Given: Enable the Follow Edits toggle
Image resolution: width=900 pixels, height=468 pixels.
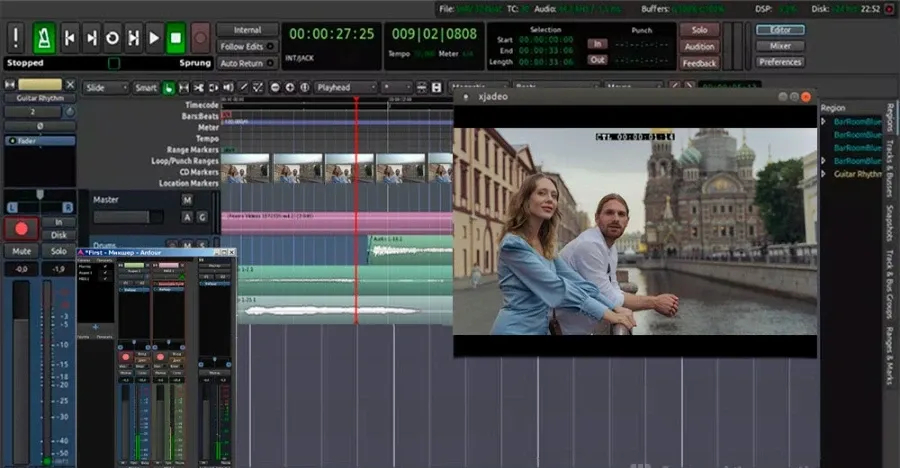Looking at the screenshot, I should [247, 47].
